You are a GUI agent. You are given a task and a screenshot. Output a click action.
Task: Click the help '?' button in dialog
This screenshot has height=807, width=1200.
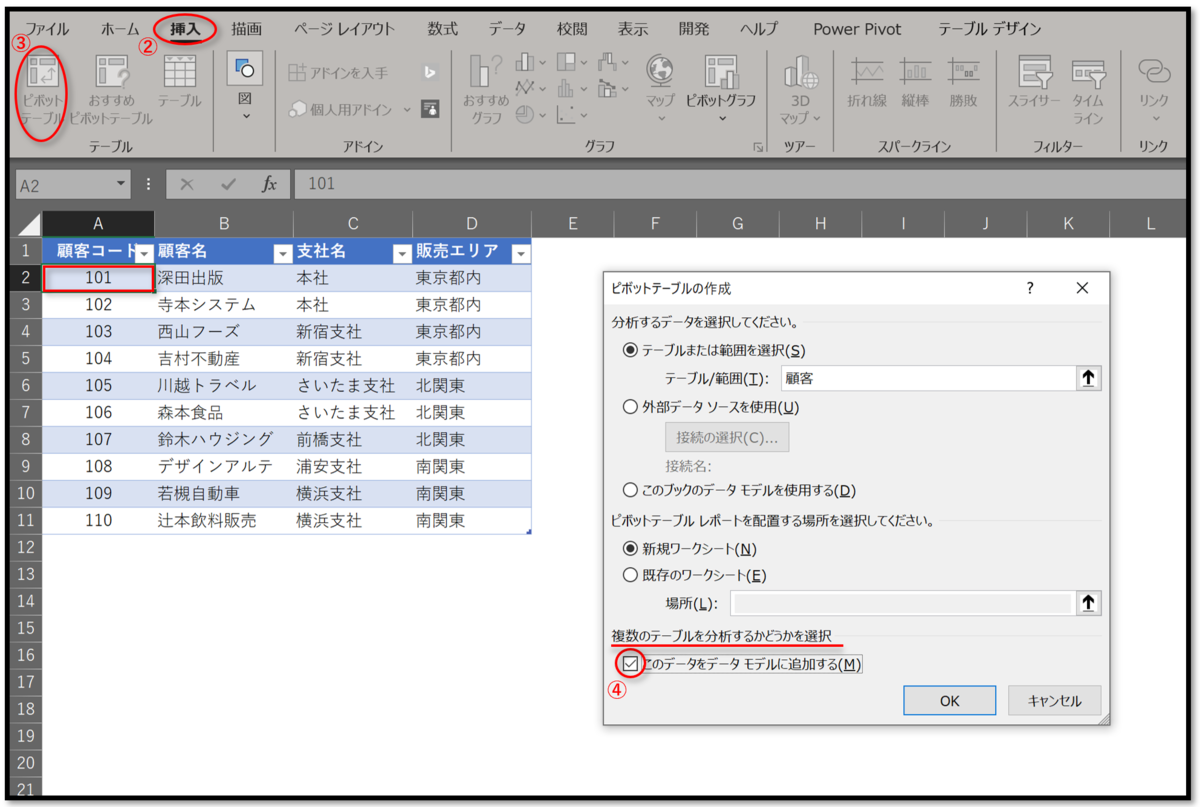[1030, 288]
